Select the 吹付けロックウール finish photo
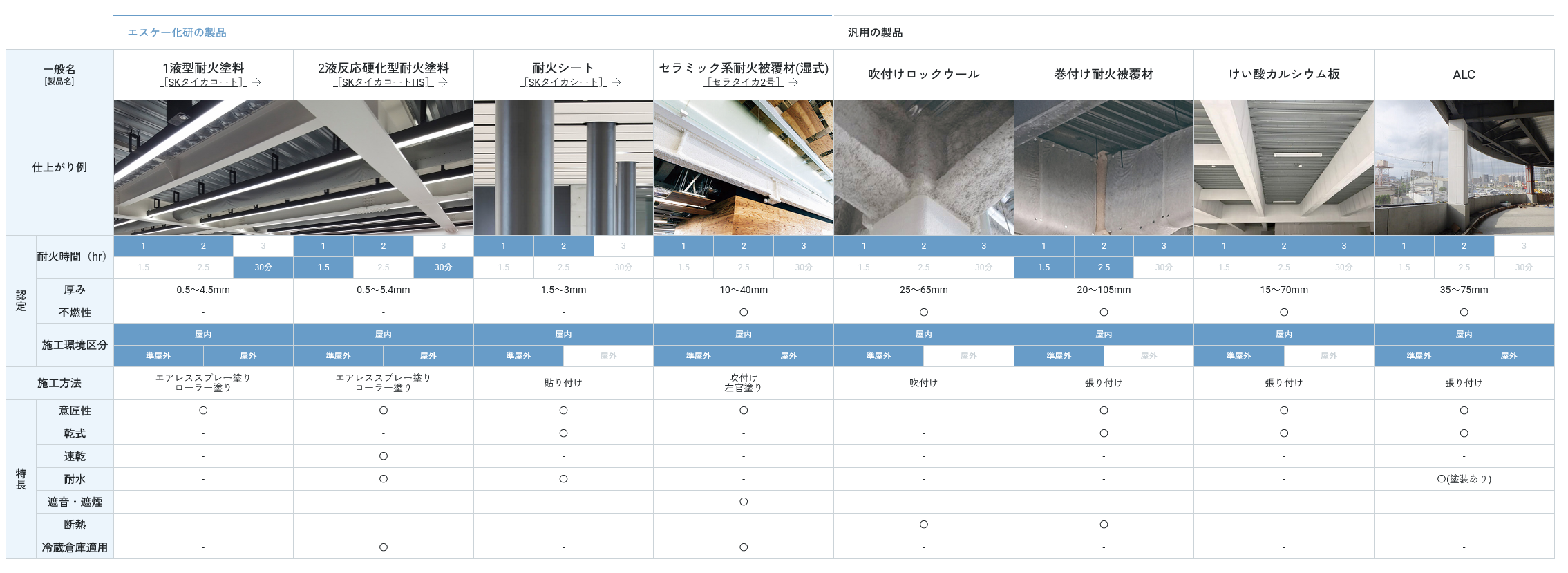This screenshot has width=1568, height=573. click(x=923, y=167)
